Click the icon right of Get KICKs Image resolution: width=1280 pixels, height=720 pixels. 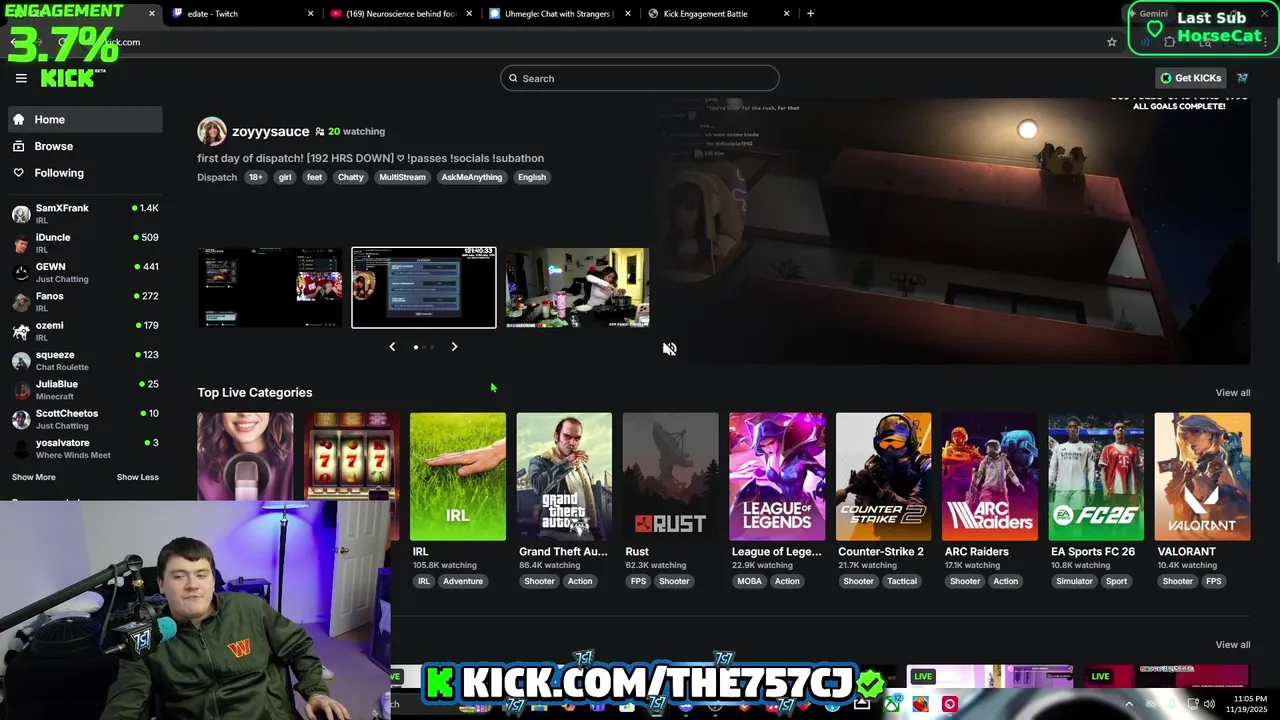[x=1242, y=78]
